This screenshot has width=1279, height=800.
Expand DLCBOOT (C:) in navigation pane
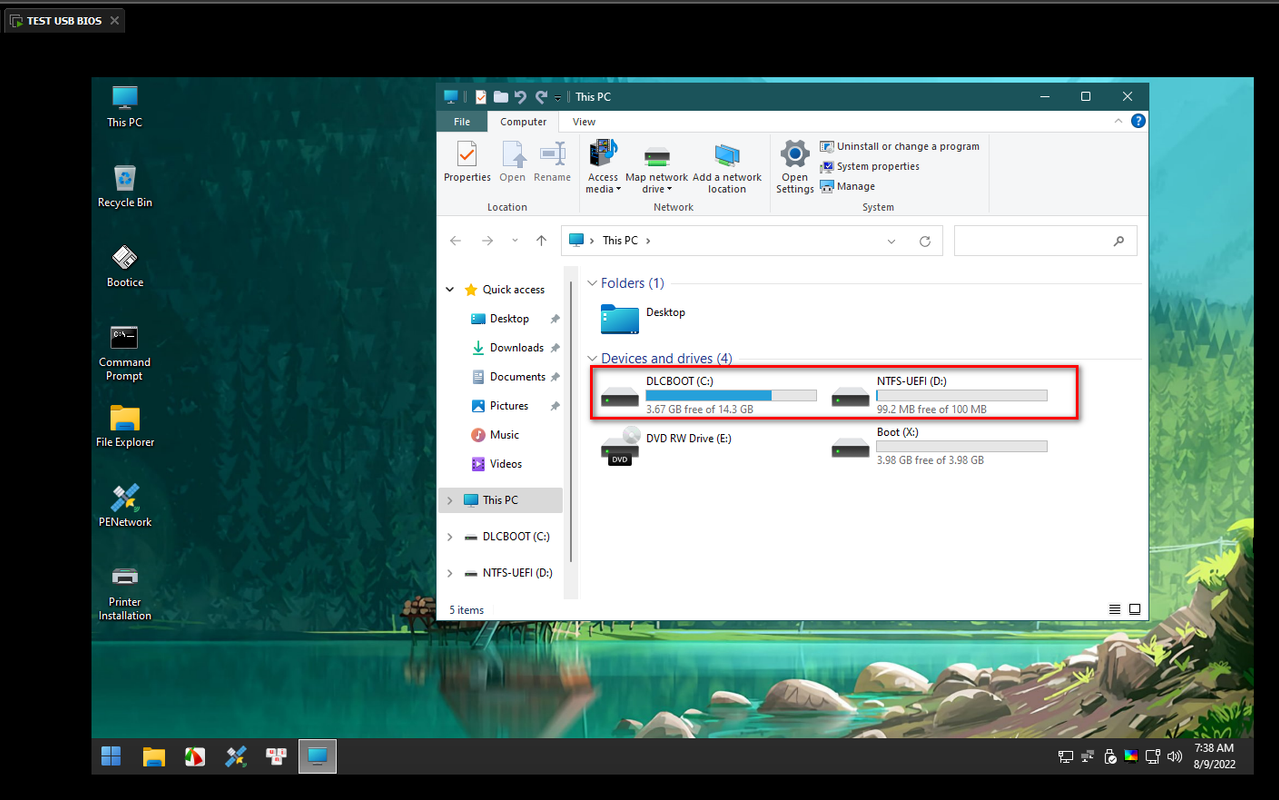(450, 537)
